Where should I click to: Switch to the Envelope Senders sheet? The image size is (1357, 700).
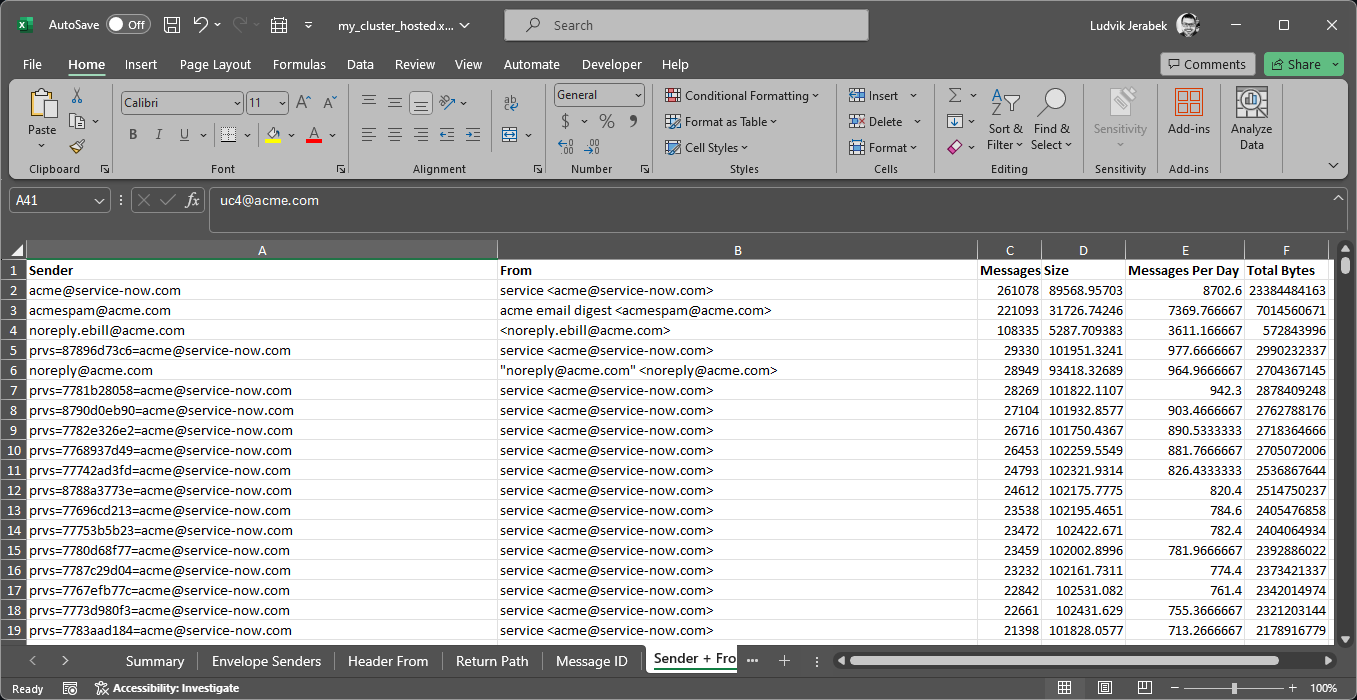[x=266, y=661]
